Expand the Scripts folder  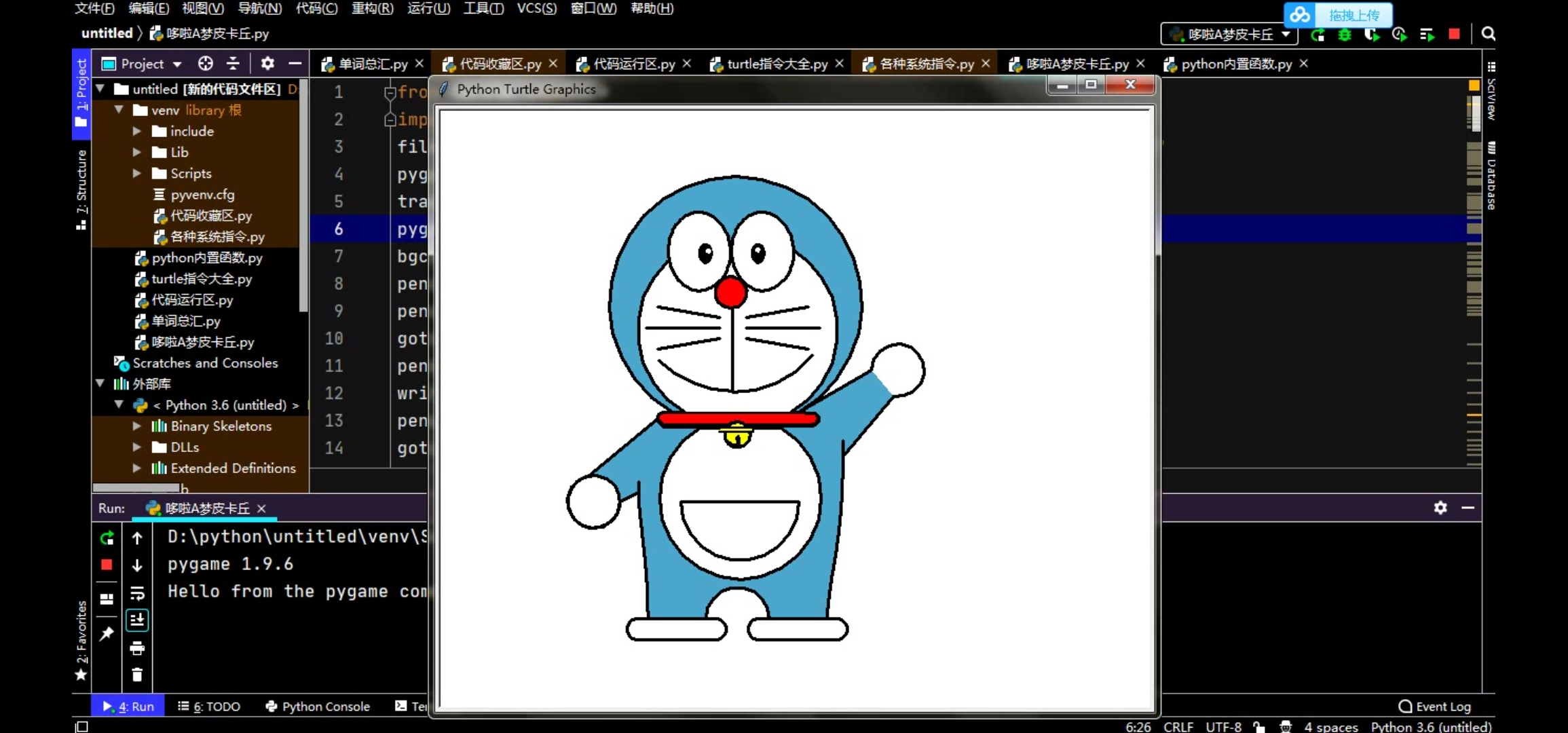coord(137,173)
